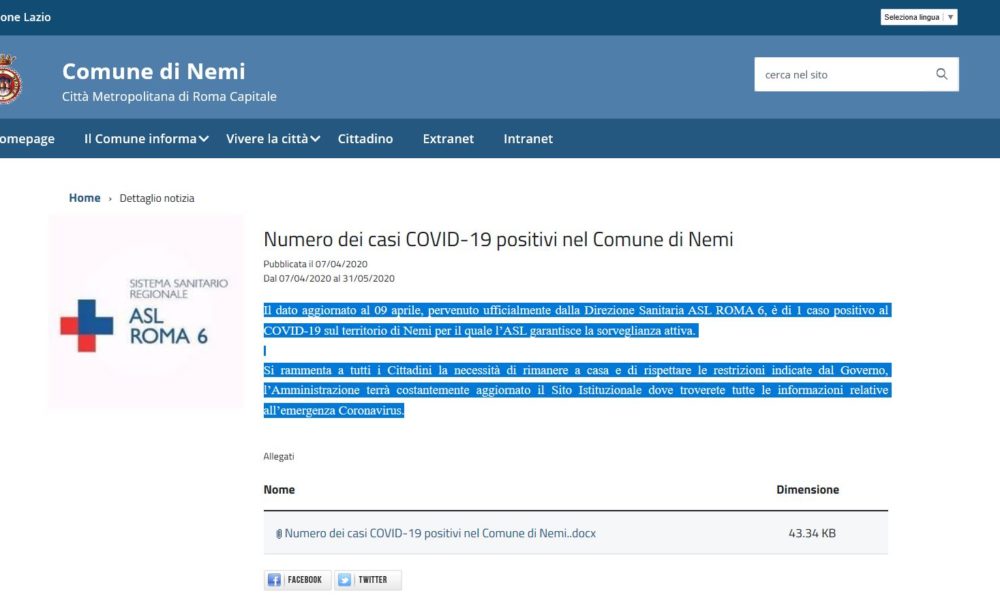Screen dimensions: 1000x600
Task: Open the Cittadino menu item
Action: [x=365, y=138]
